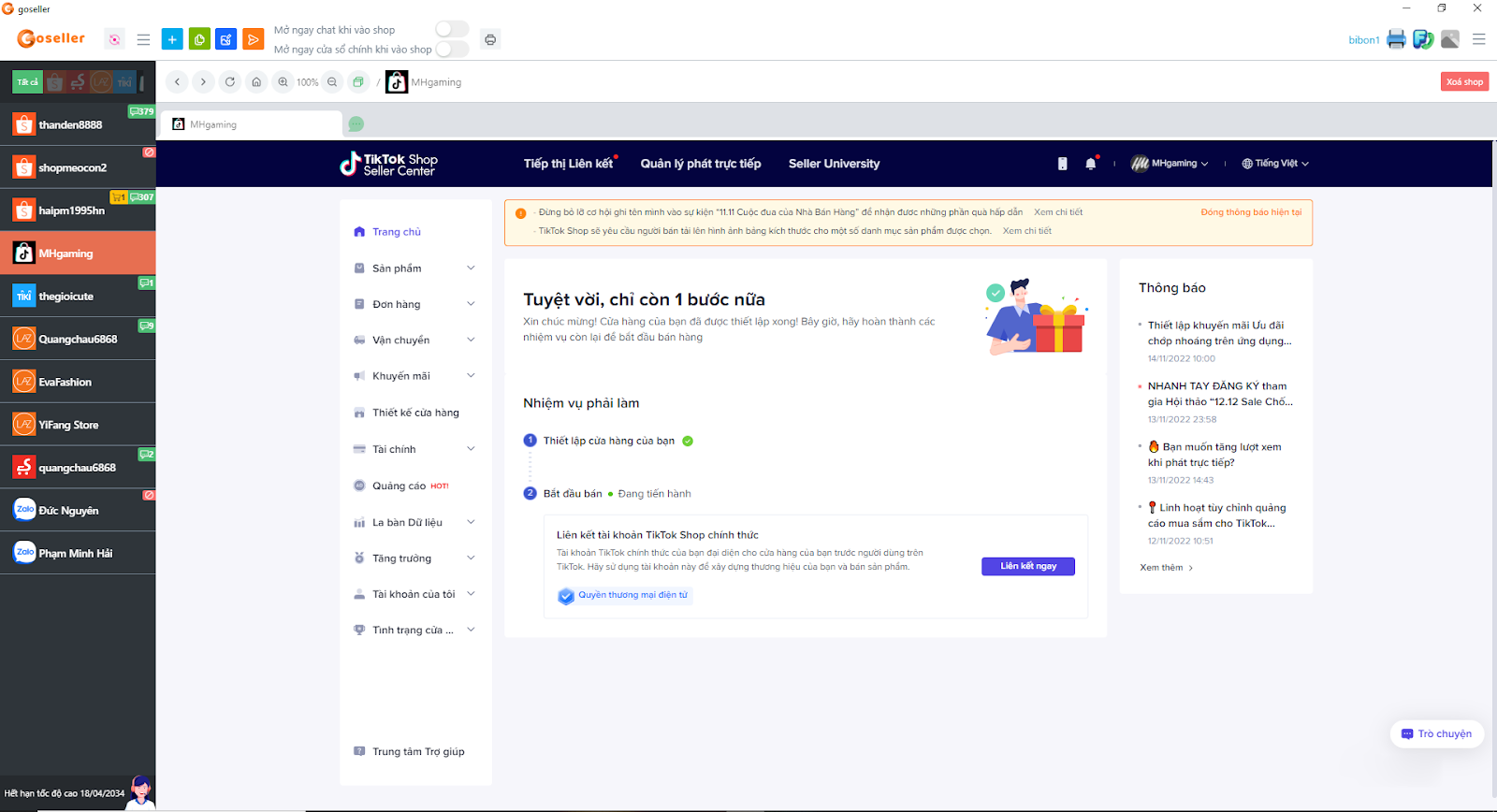Open the haipm1995hn shop

click(x=78, y=210)
